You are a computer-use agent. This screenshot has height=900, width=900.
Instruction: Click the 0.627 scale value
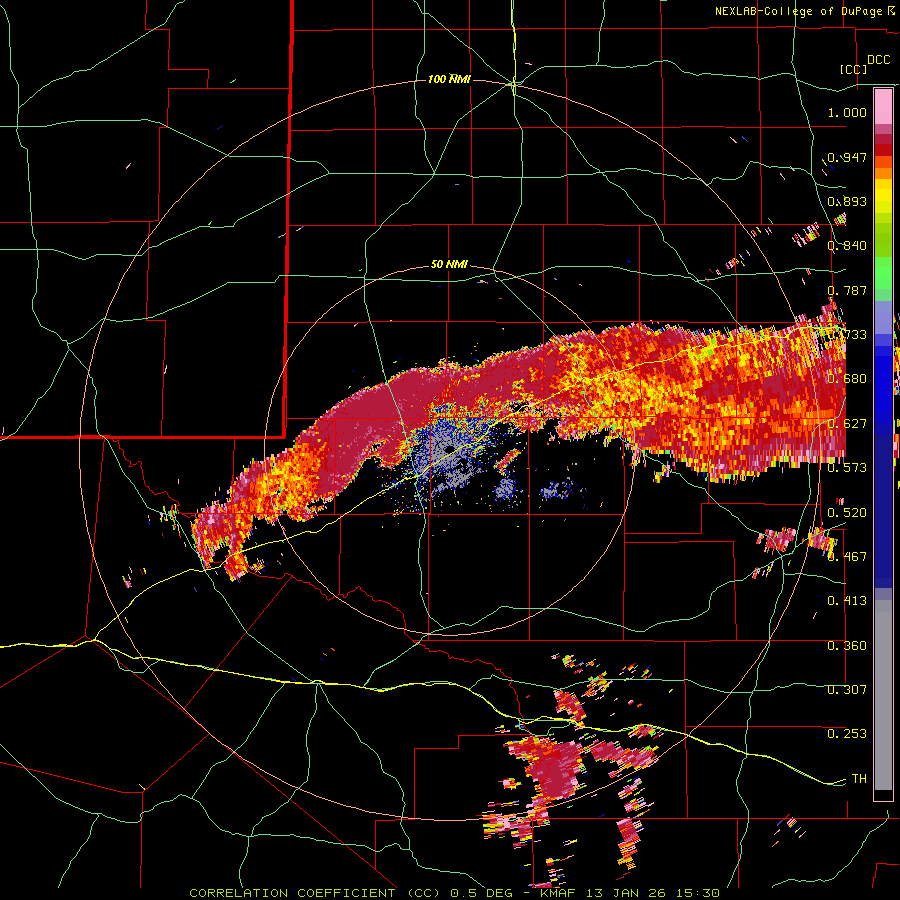tap(847, 424)
